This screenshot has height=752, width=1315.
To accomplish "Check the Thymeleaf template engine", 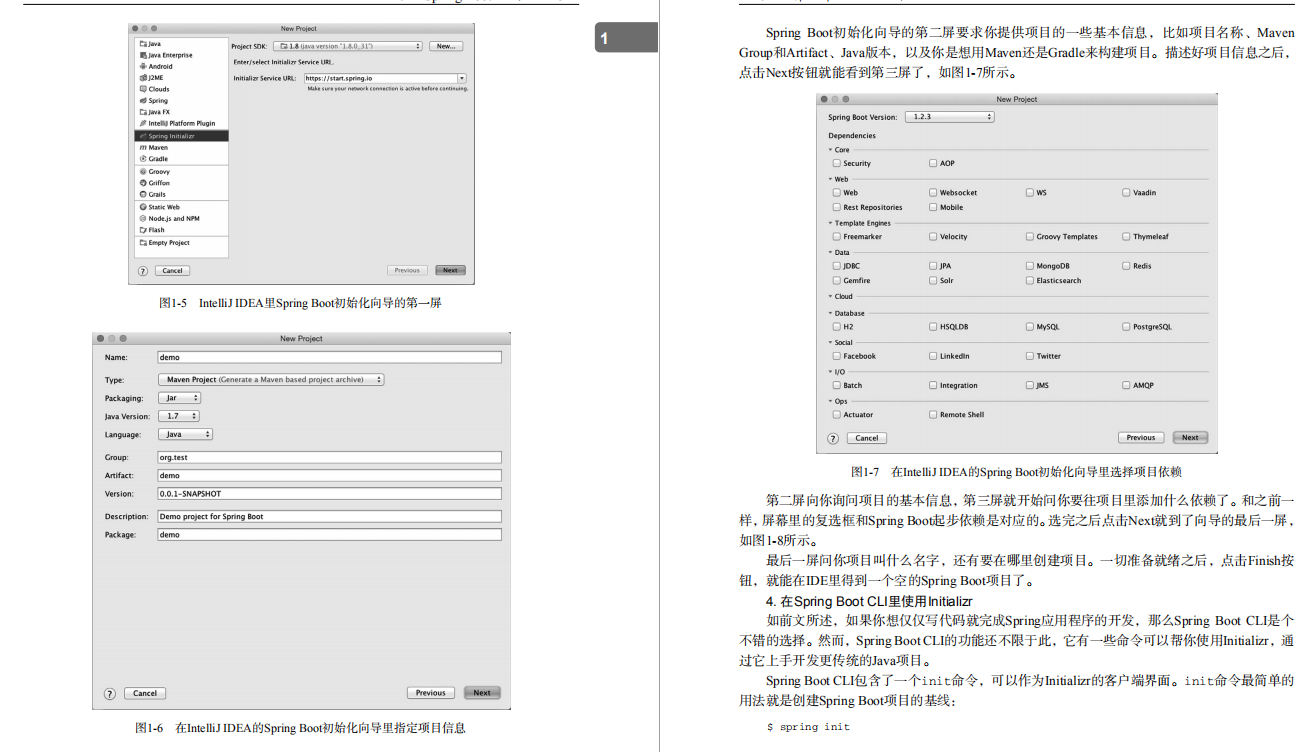I will [1126, 237].
